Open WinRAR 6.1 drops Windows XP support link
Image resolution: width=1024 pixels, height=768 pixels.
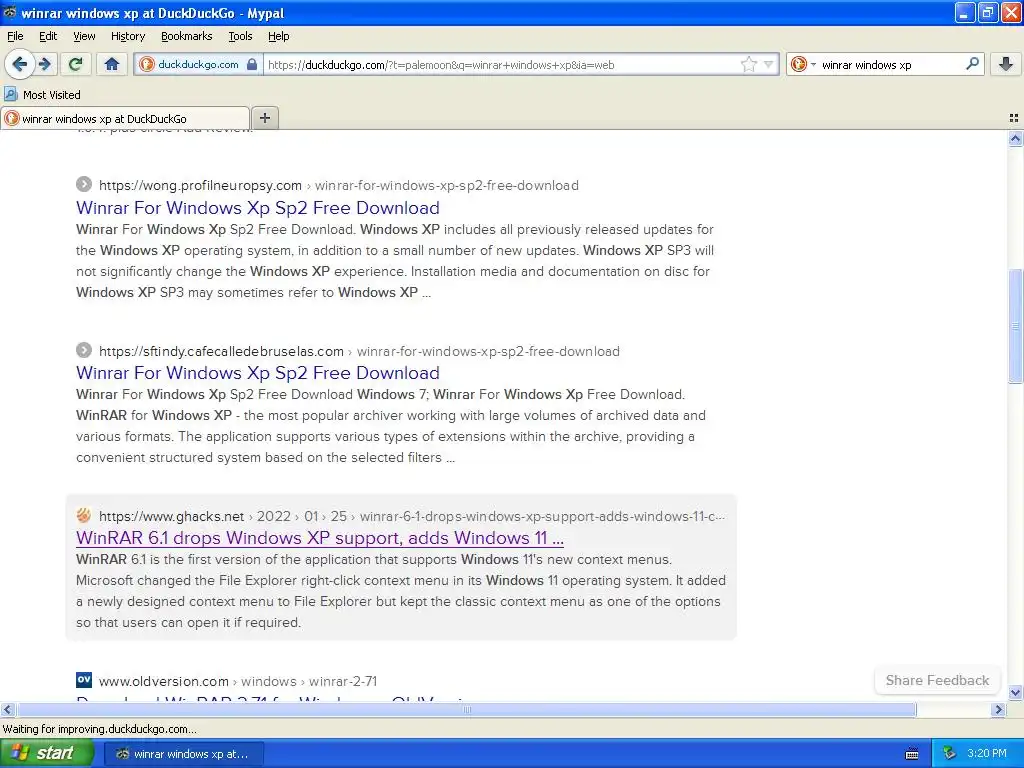pyautogui.click(x=319, y=538)
